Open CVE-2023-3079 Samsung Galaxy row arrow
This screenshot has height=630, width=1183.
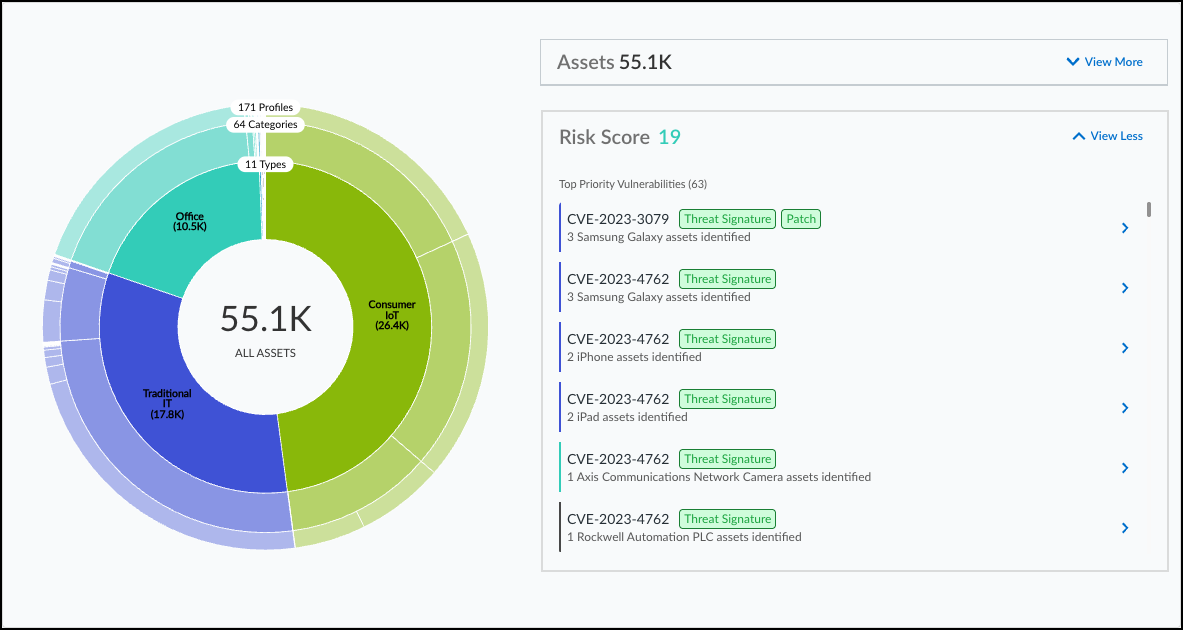pyautogui.click(x=1125, y=228)
